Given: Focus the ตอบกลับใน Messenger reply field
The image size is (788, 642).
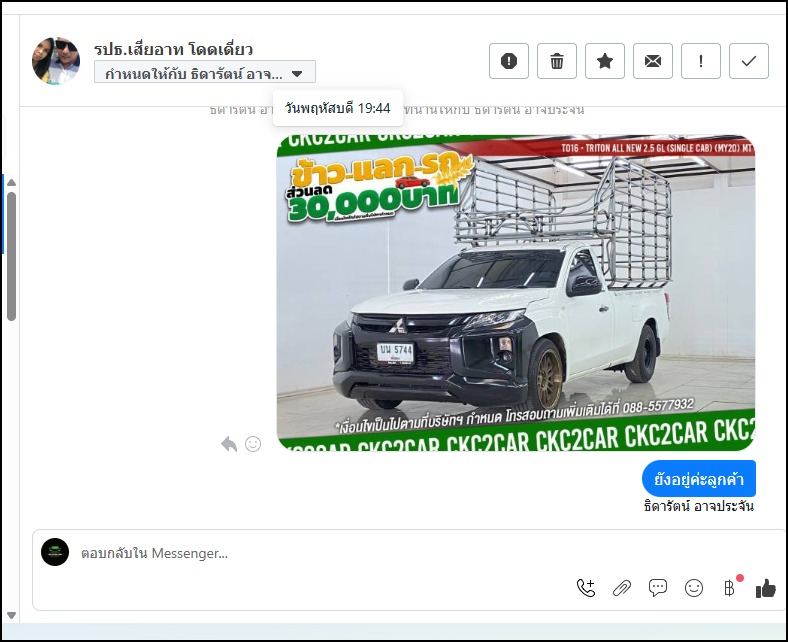Looking at the screenshot, I should [x=322, y=553].
